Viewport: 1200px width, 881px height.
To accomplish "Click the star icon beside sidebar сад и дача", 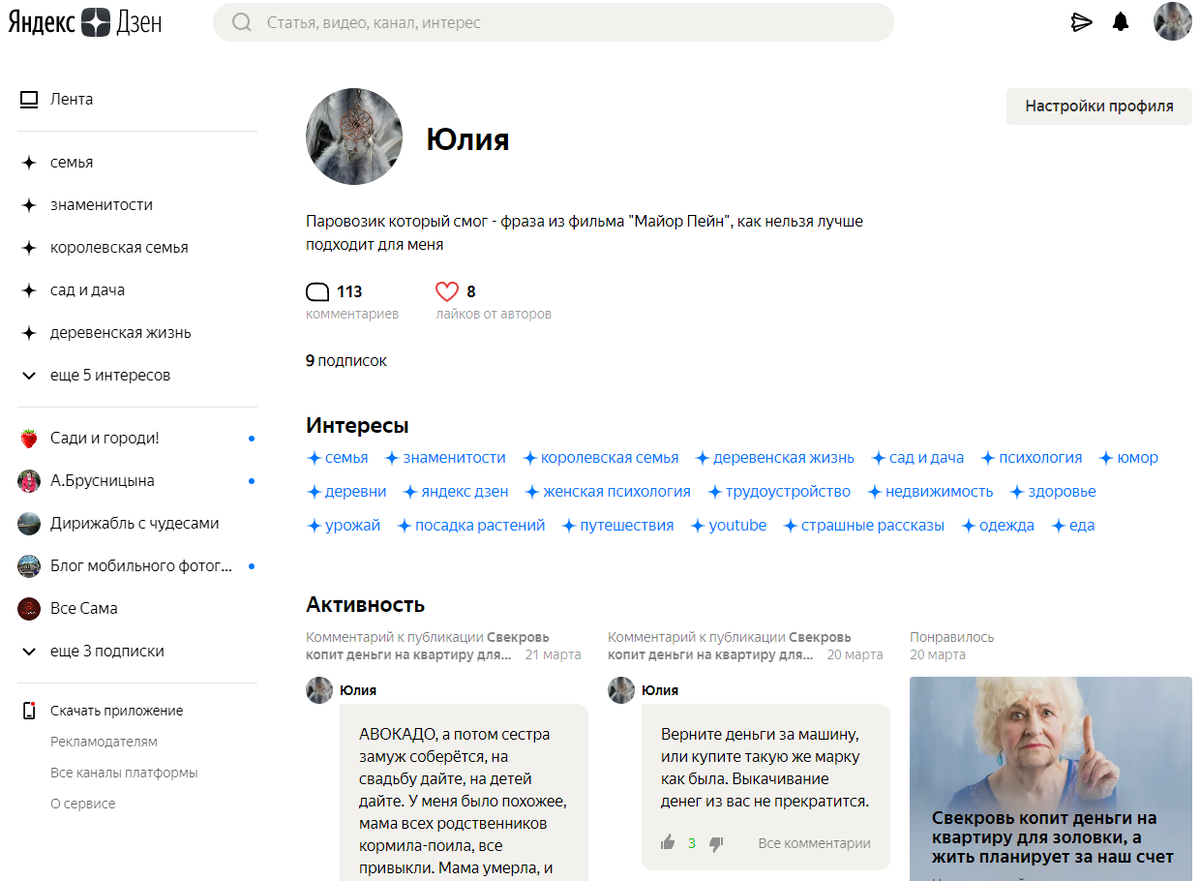I will coord(29,290).
